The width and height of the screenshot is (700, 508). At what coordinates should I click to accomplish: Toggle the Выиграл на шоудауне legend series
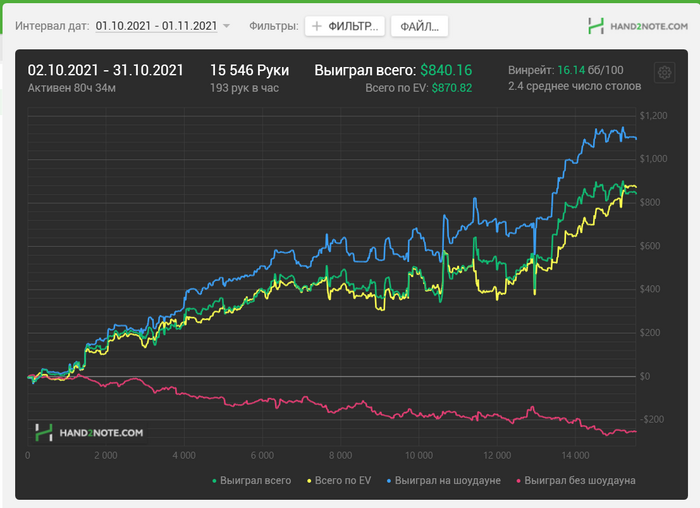443,480
